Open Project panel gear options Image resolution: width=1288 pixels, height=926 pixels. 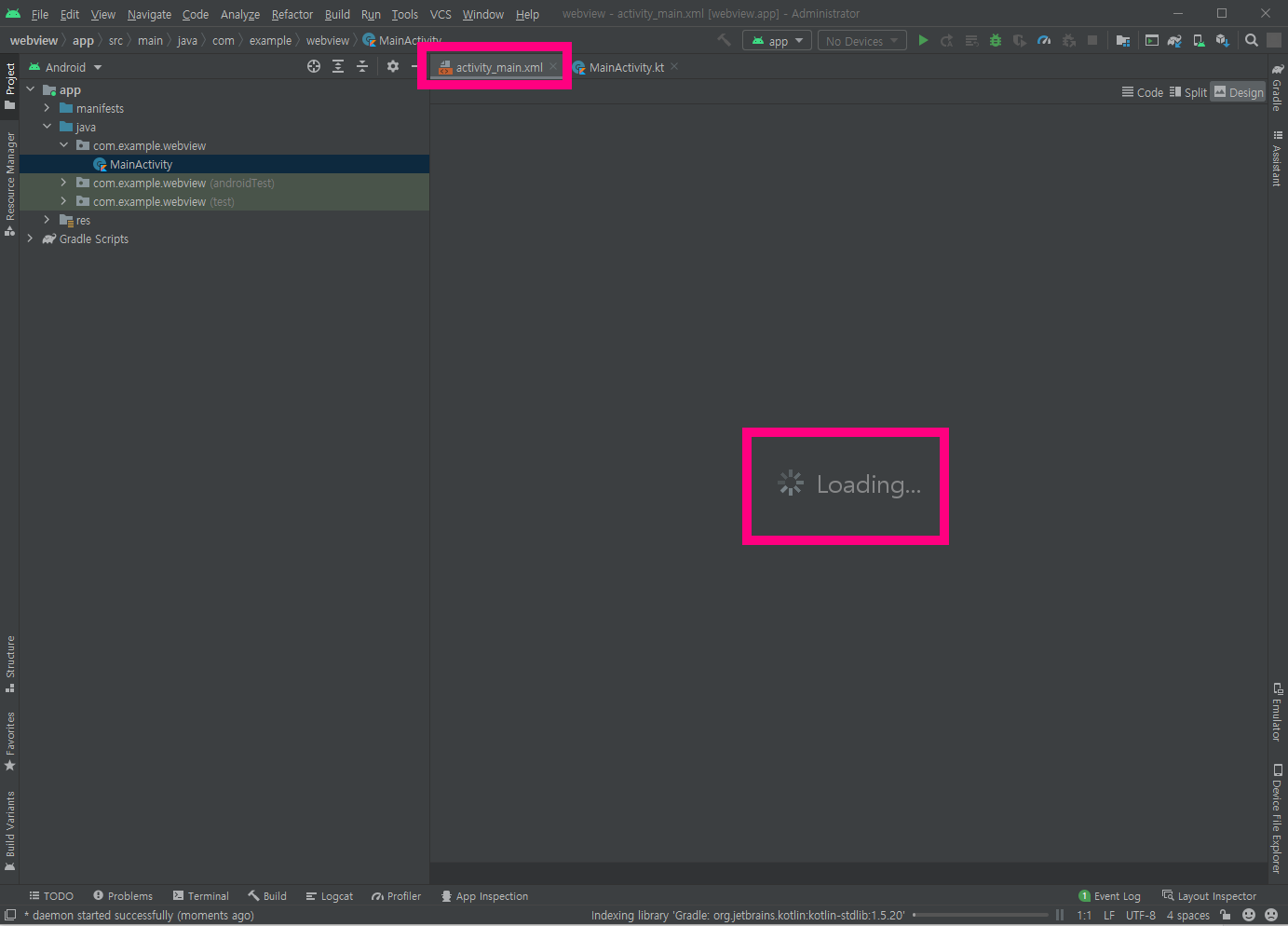click(393, 66)
